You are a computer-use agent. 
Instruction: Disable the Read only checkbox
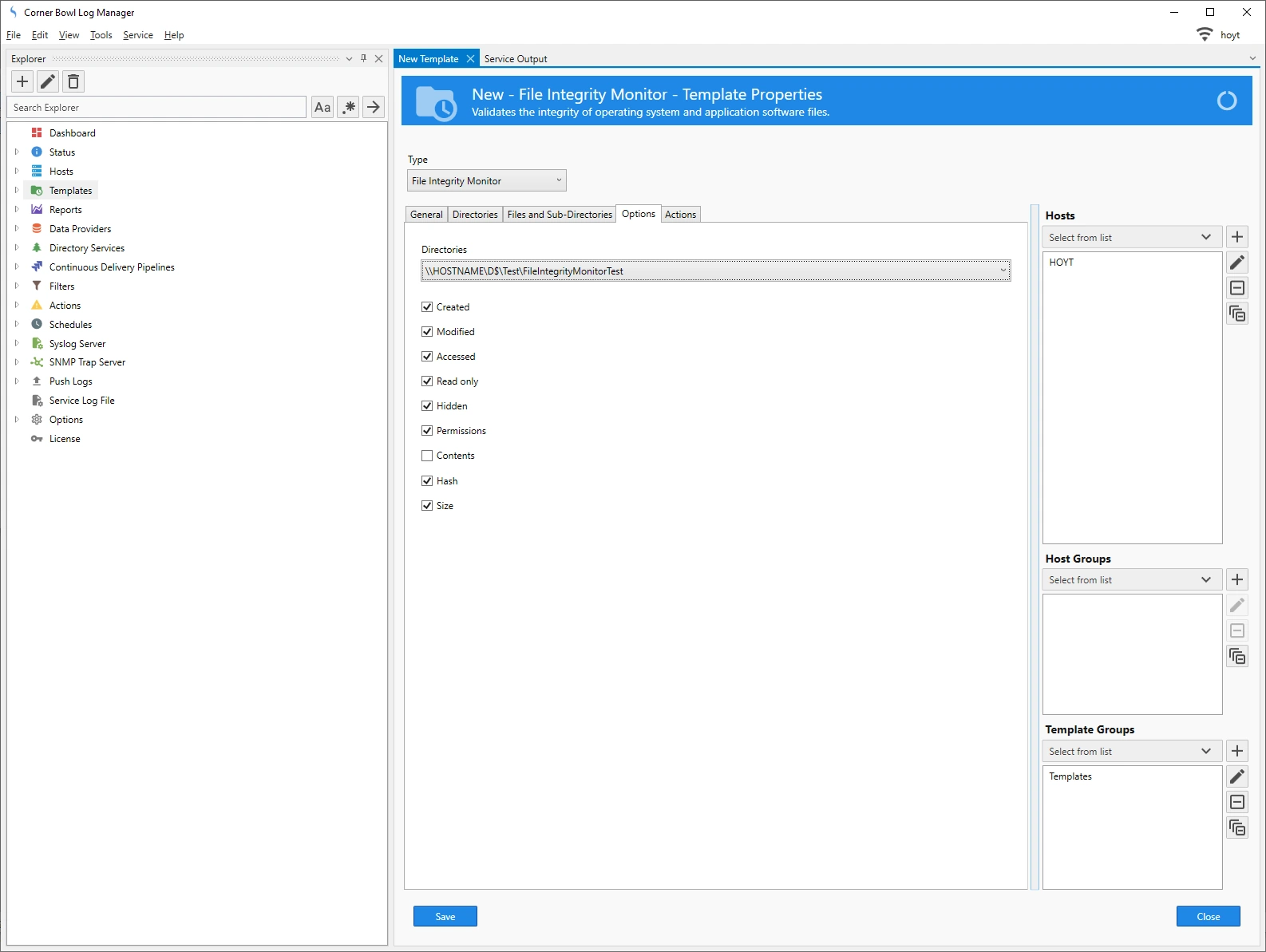coord(427,381)
